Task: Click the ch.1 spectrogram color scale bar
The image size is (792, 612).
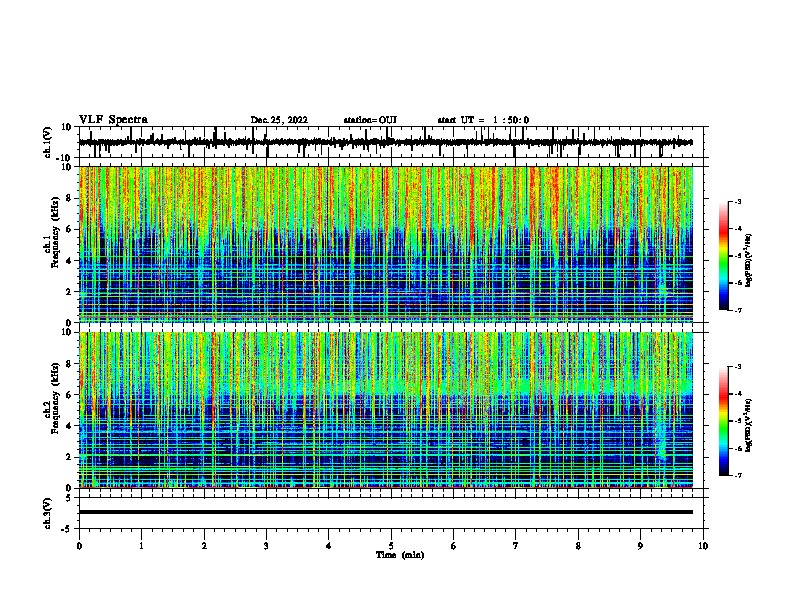Action: (724, 256)
